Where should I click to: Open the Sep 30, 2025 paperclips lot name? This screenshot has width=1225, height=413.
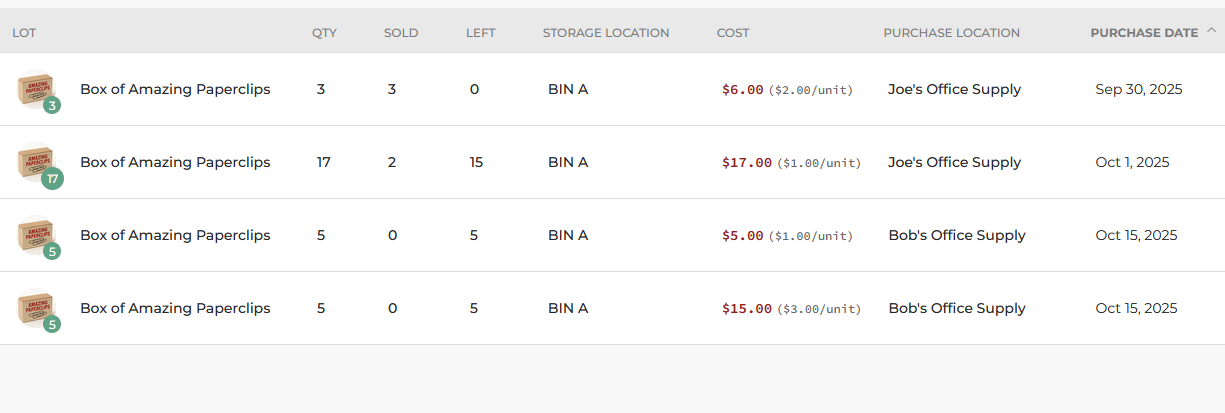[175, 89]
